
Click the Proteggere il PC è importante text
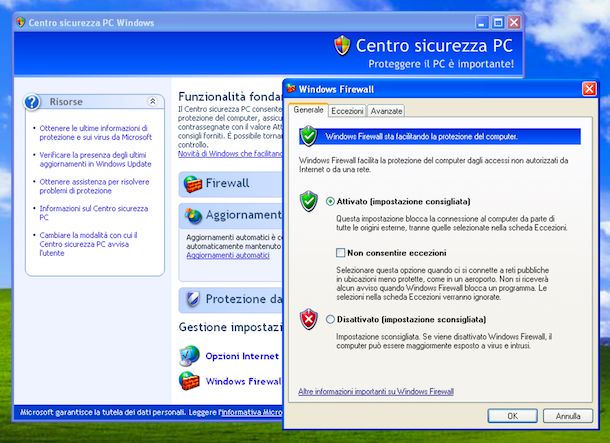pos(441,64)
